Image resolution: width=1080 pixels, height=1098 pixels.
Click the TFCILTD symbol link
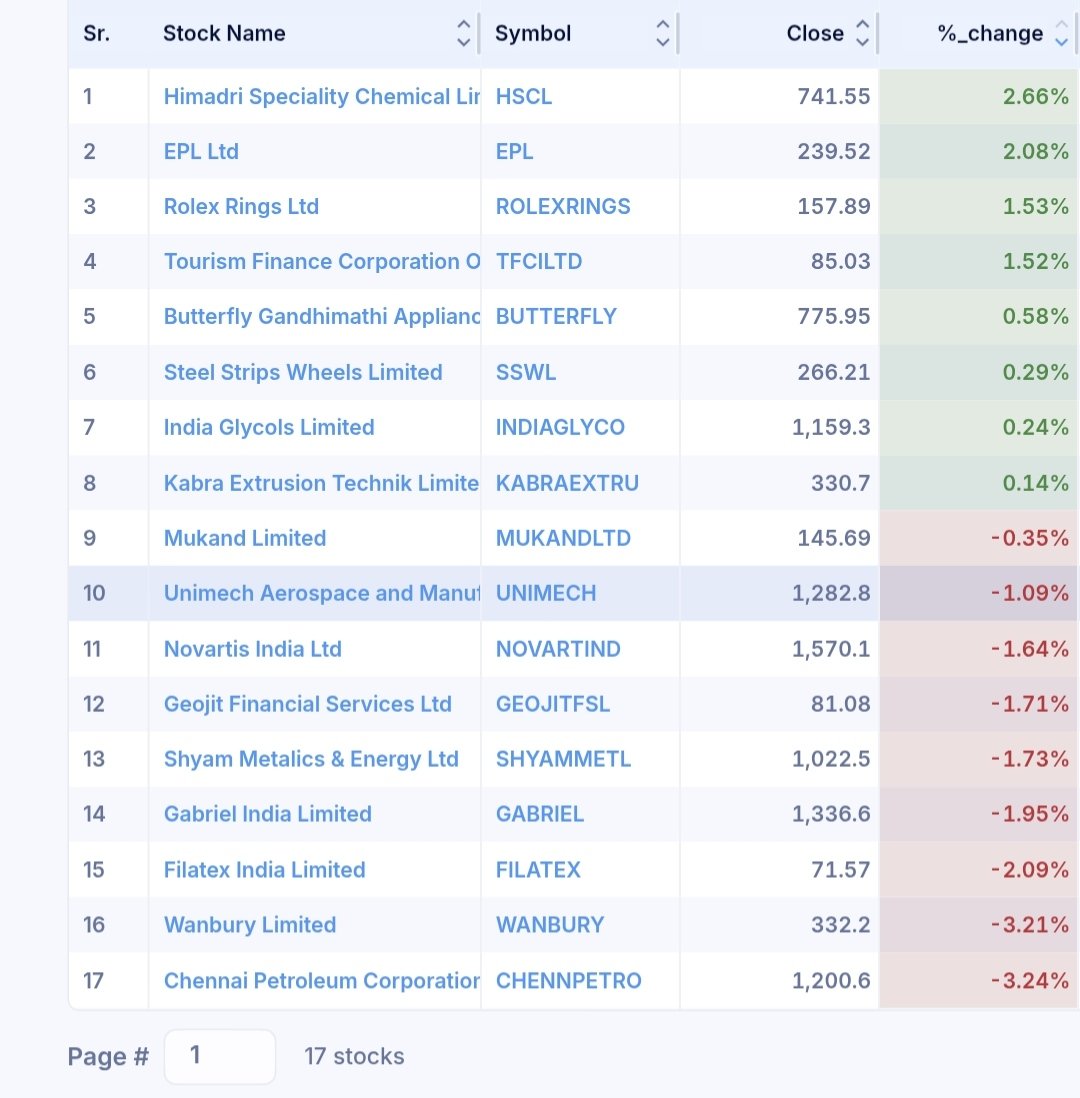(539, 261)
